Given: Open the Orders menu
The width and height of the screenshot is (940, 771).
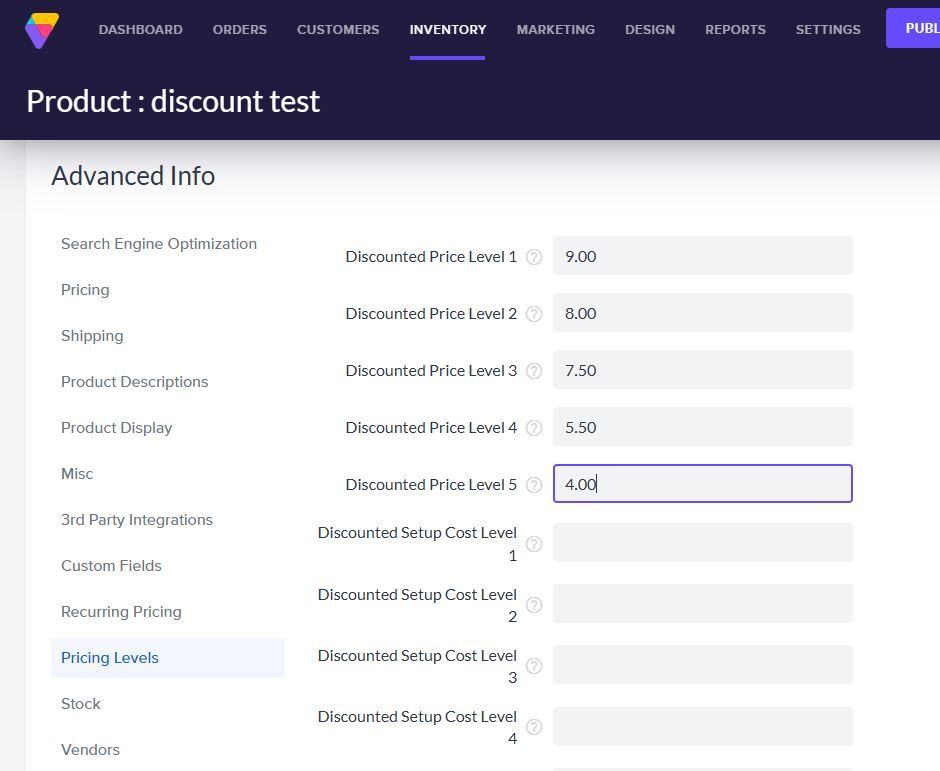Looking at the screenshot, I should click(239, 30).
